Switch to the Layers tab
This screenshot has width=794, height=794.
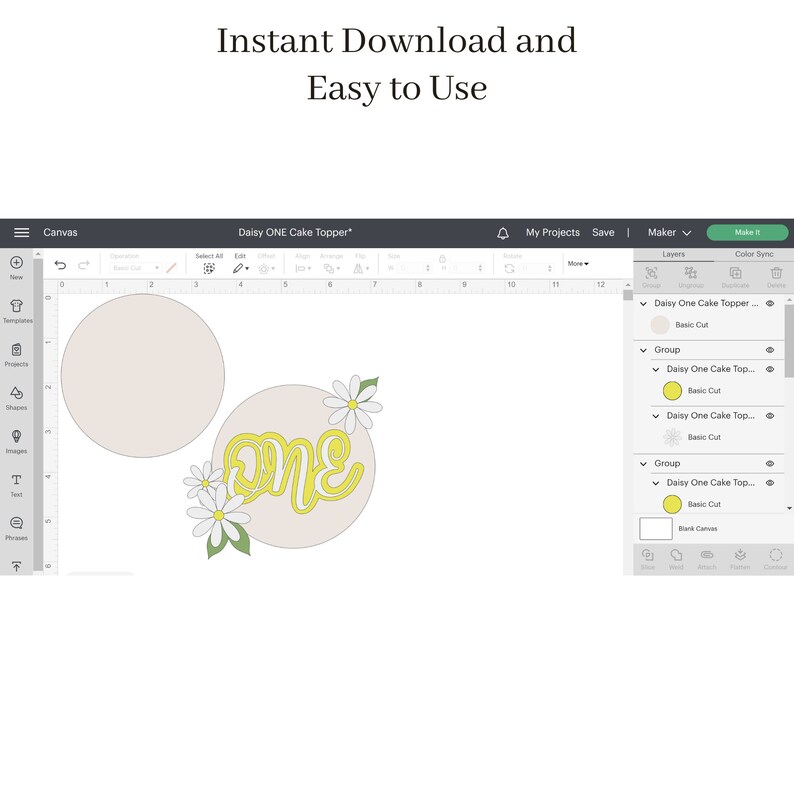673,254
